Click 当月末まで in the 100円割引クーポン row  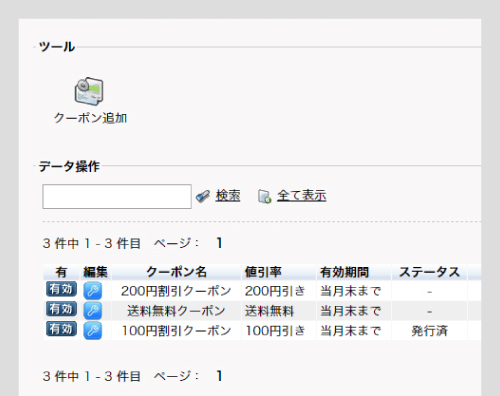point(350,331)
